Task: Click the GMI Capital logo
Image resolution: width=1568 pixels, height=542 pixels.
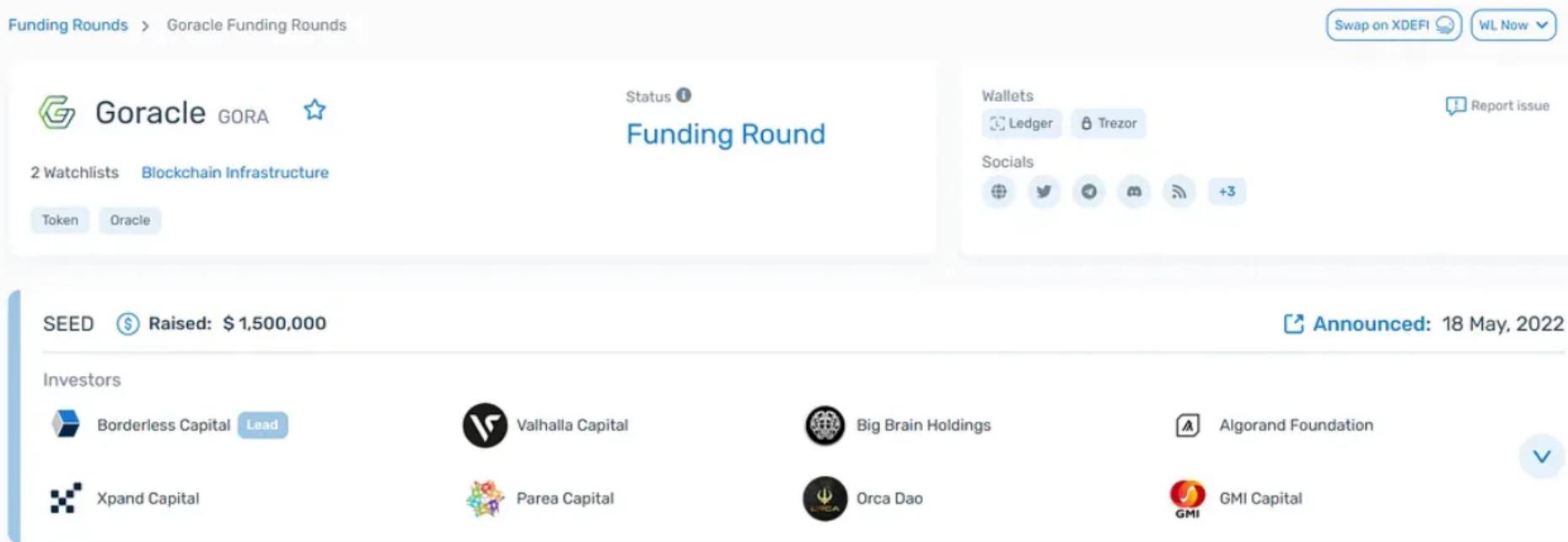Action: click(x=1188, y=498)
